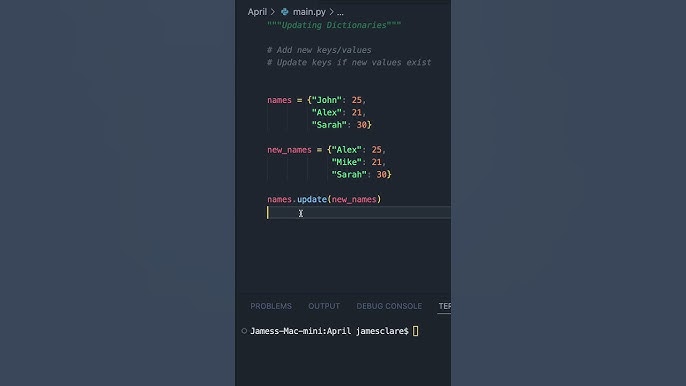
Task: Switch to the OUTPUT panel tab
Action: [x=324, y=306]
